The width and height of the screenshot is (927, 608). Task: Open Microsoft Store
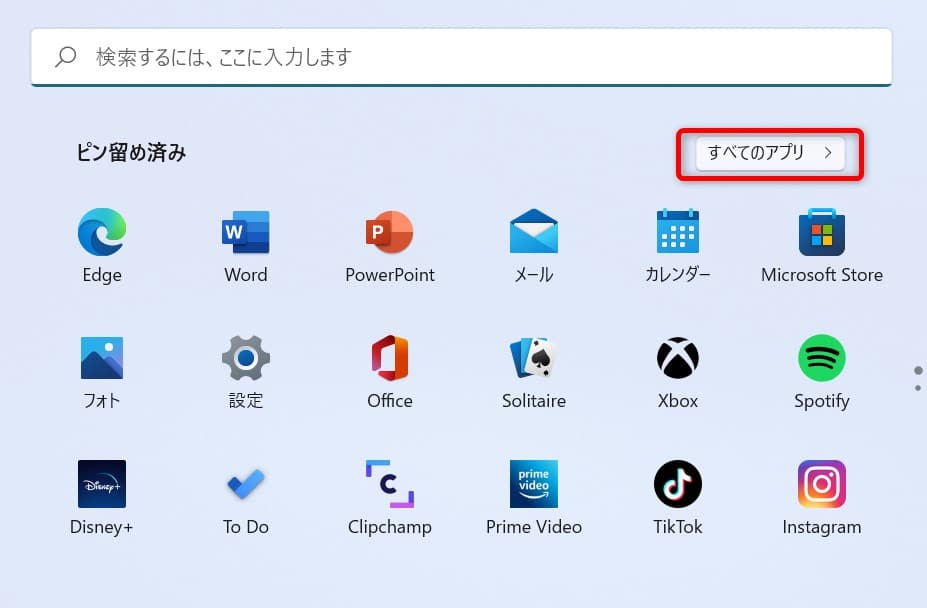tap(822, 233)
